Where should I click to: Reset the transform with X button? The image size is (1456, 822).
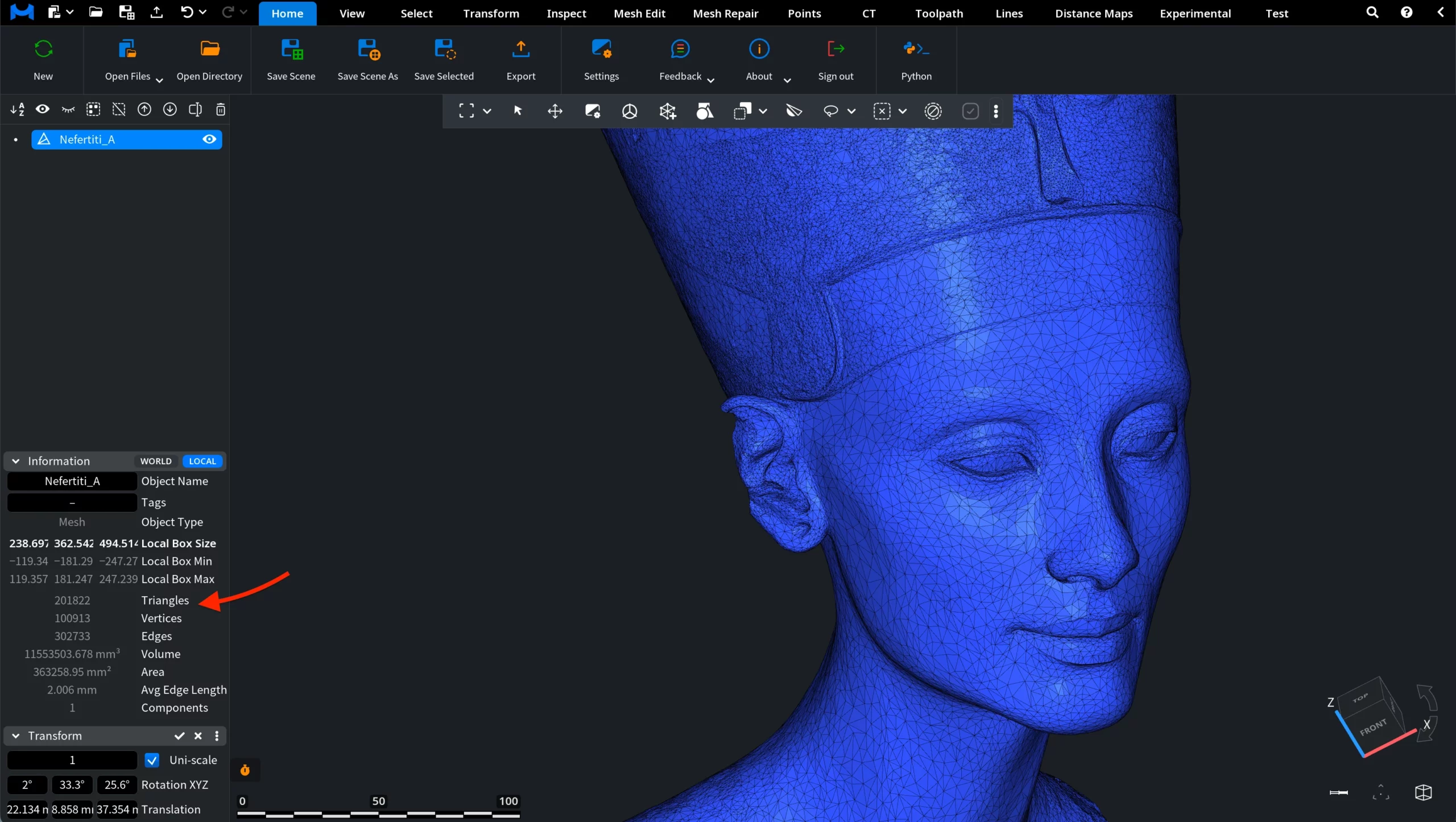(x=198, y=736)
